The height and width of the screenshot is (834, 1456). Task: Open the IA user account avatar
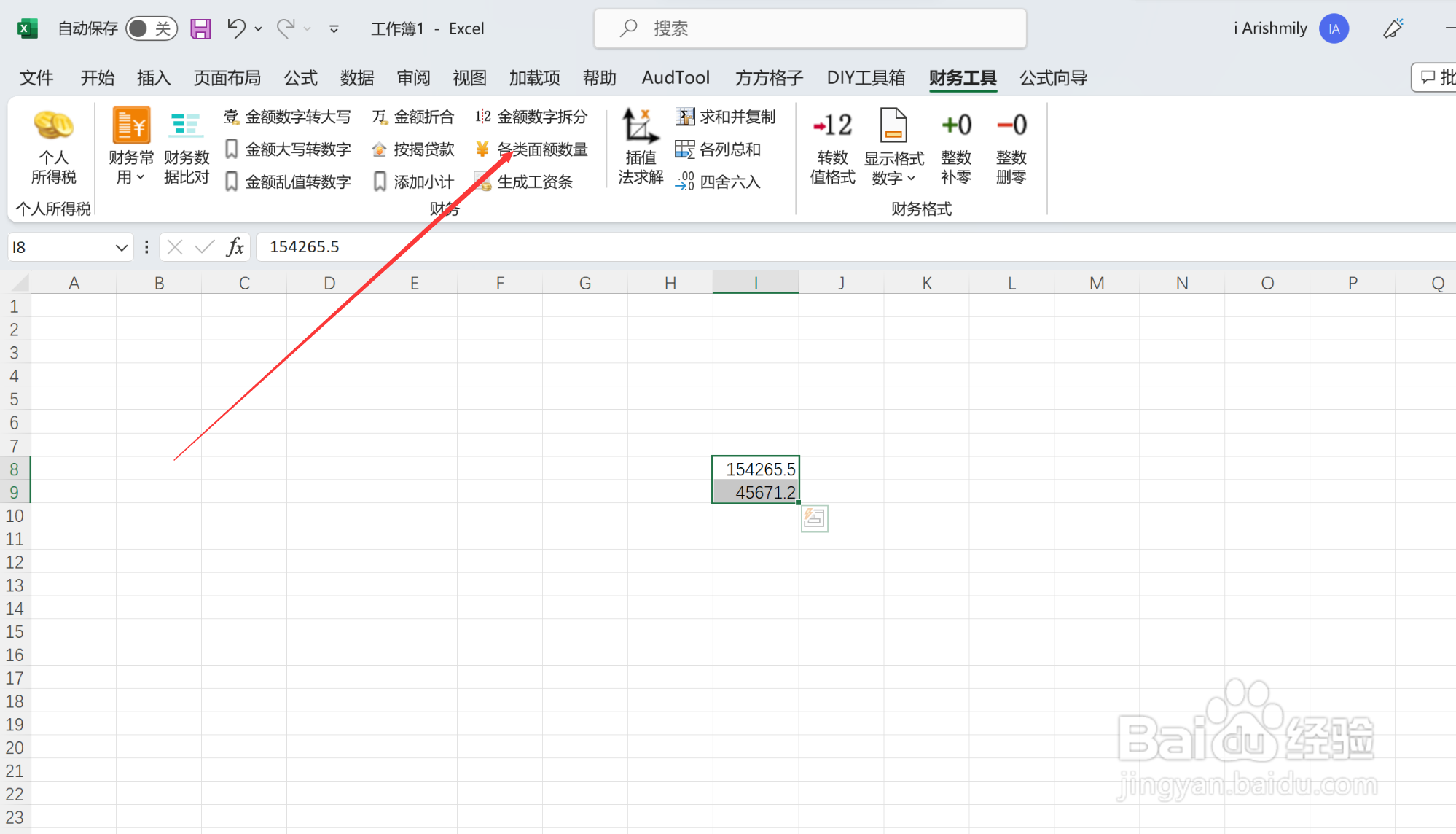pyautogui.click(x=1334, y=28)
